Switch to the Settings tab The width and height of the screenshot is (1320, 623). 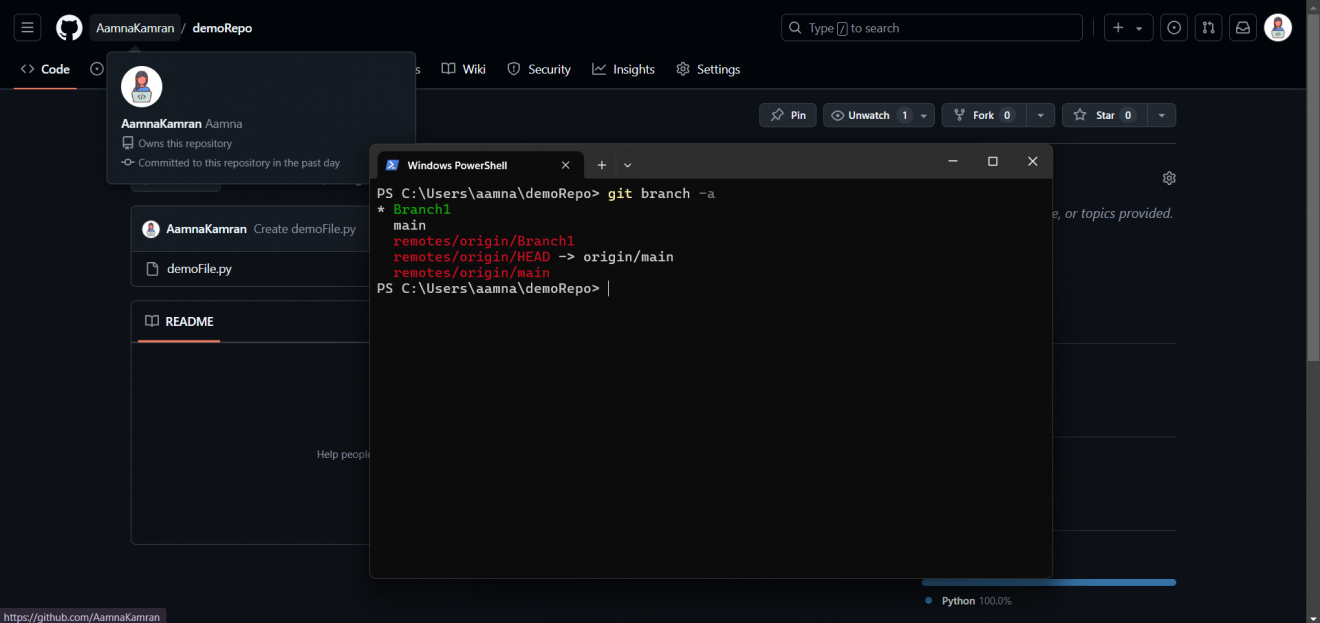717,69
